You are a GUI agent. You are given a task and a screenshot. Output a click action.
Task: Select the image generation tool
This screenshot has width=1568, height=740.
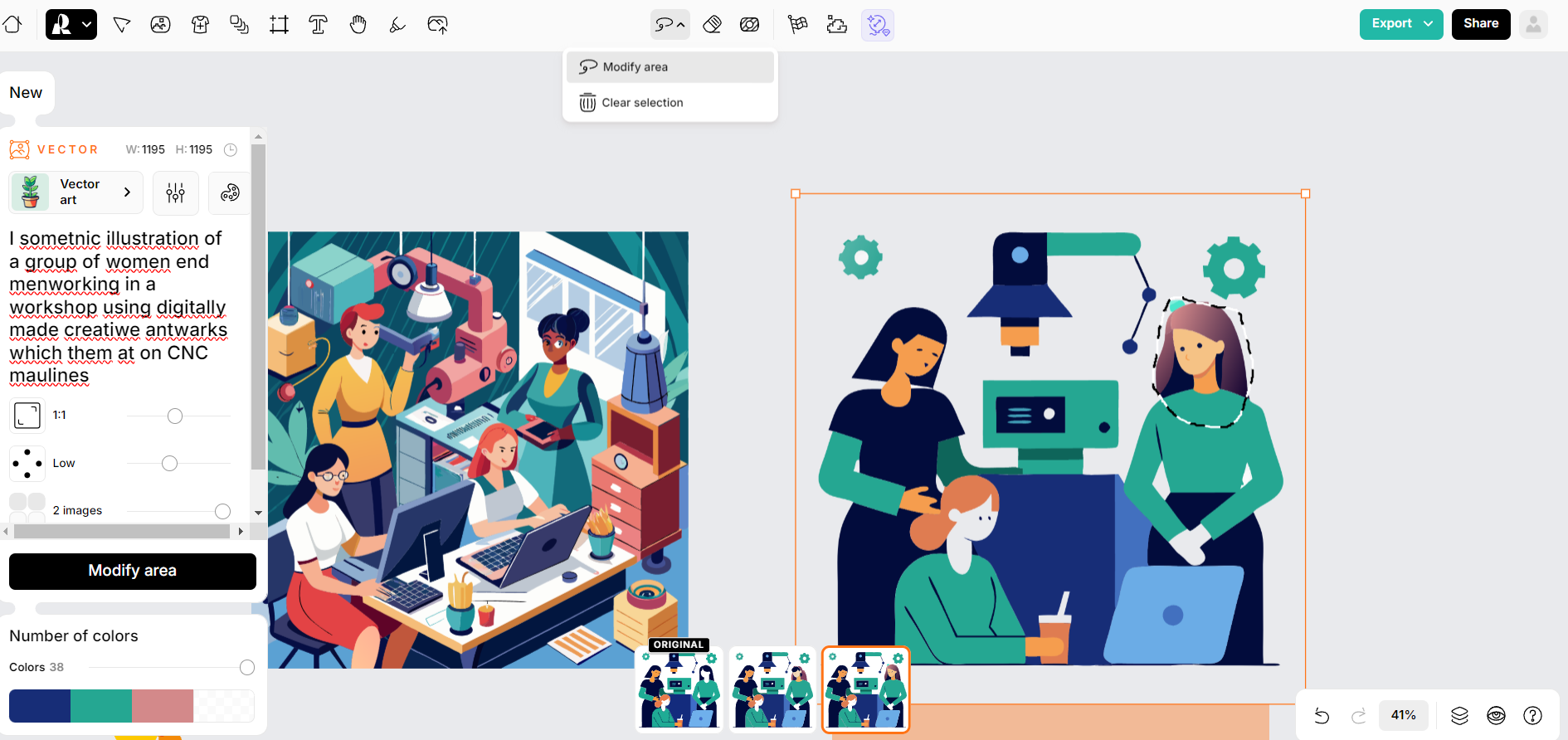[x=161, y=25]
